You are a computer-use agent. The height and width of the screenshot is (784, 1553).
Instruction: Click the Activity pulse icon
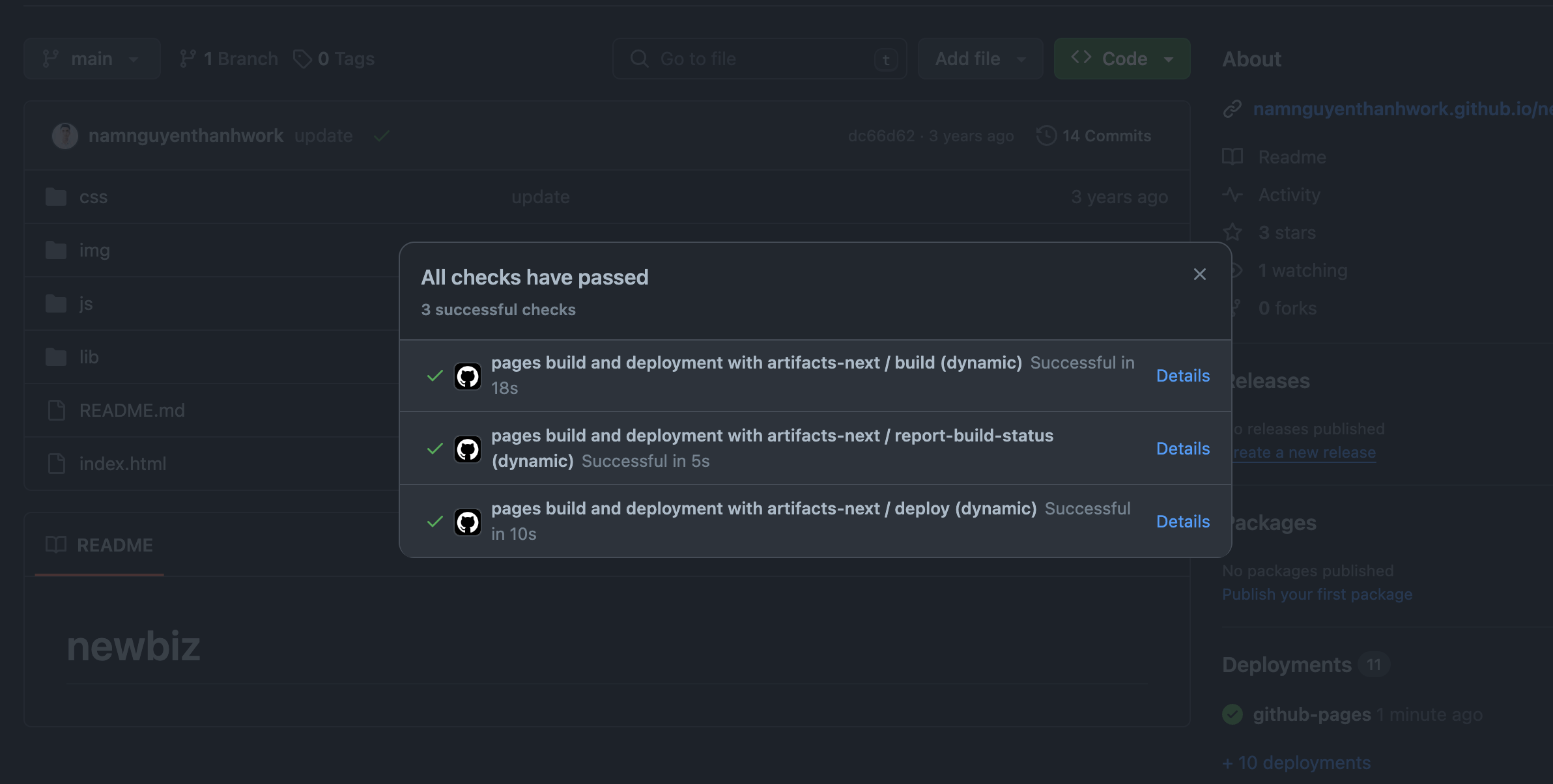coord(1232,195)
